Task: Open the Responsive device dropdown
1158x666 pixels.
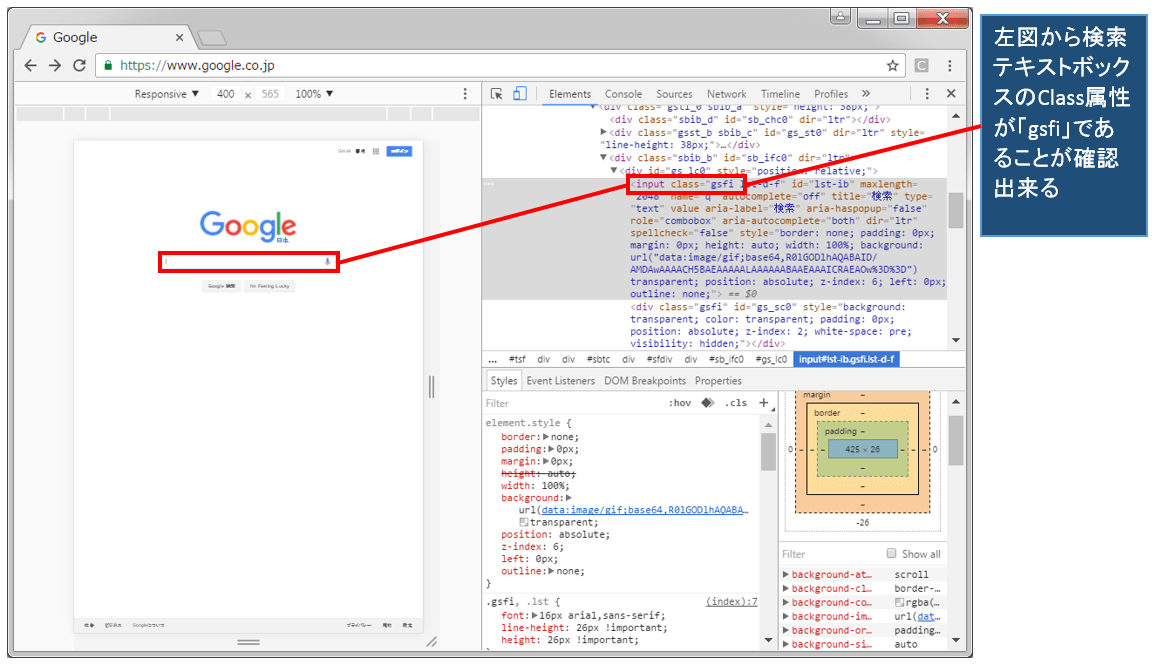Action: coord(167,94)
